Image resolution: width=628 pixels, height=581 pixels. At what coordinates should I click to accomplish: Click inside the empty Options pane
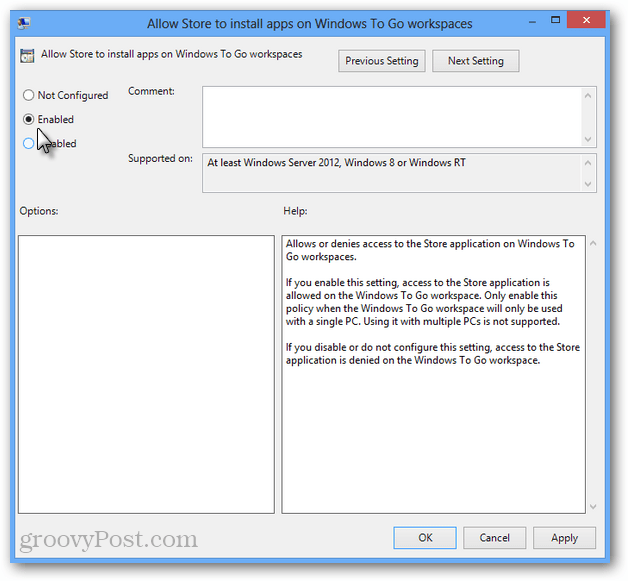tap(146, 374)
